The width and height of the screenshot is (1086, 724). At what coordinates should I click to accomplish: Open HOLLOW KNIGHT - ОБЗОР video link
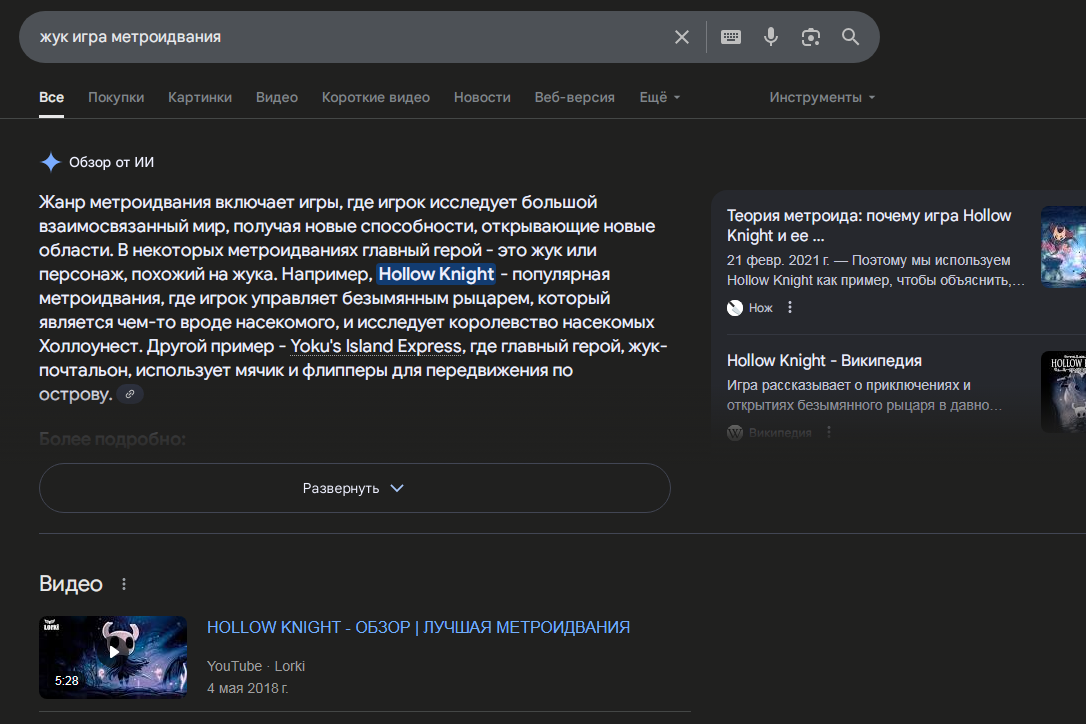click(418, 627)
